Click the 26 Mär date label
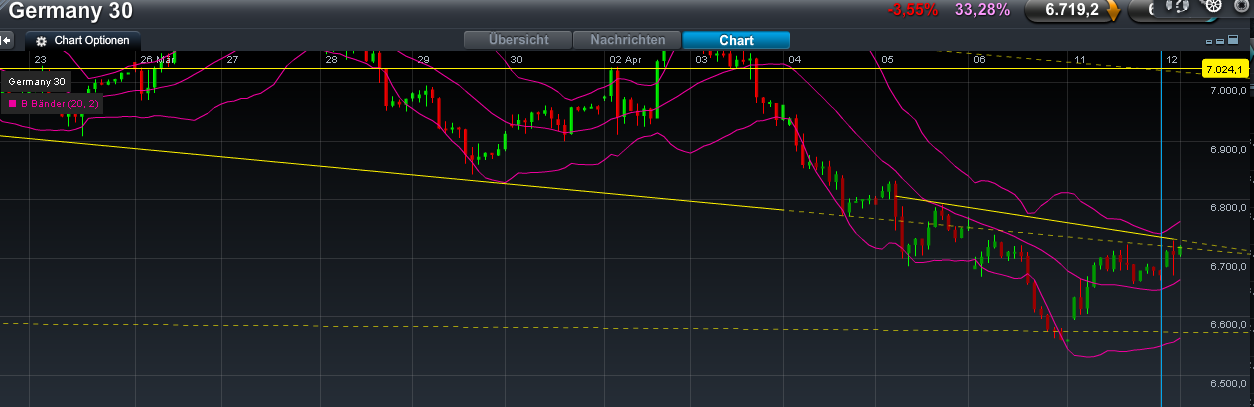The height and width of the screenshot is (407, 1254). point(156,60)
